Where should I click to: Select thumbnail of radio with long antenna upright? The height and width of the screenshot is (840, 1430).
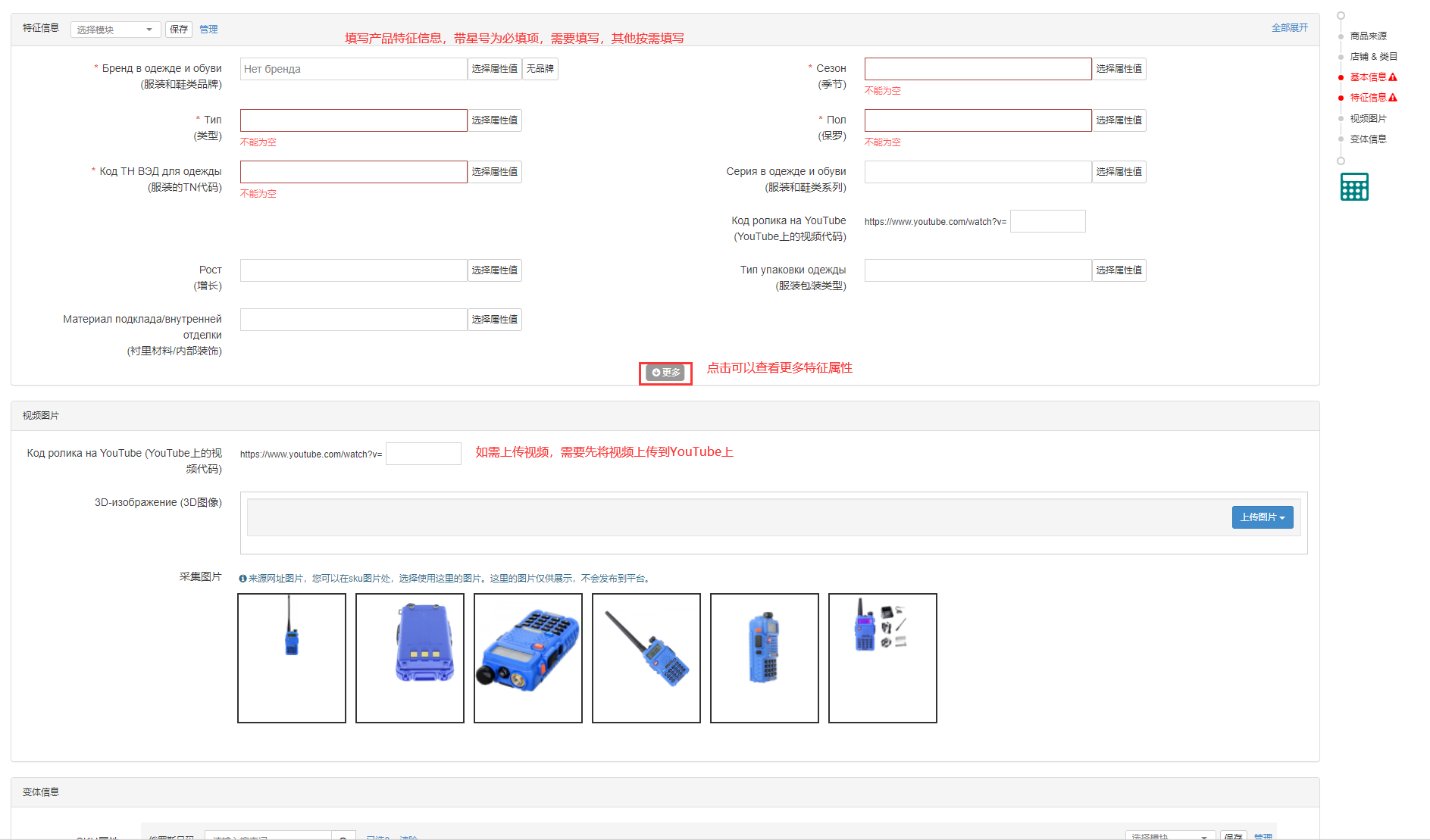pyautogui.click(x=292, y=658)
